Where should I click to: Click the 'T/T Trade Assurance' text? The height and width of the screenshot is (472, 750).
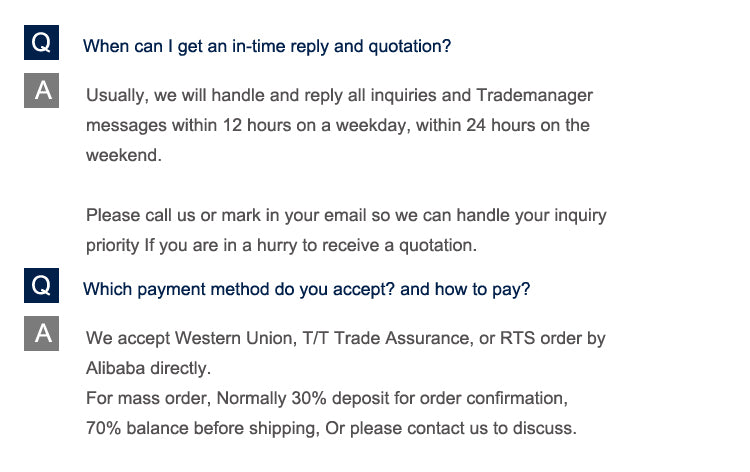(386, 338)
